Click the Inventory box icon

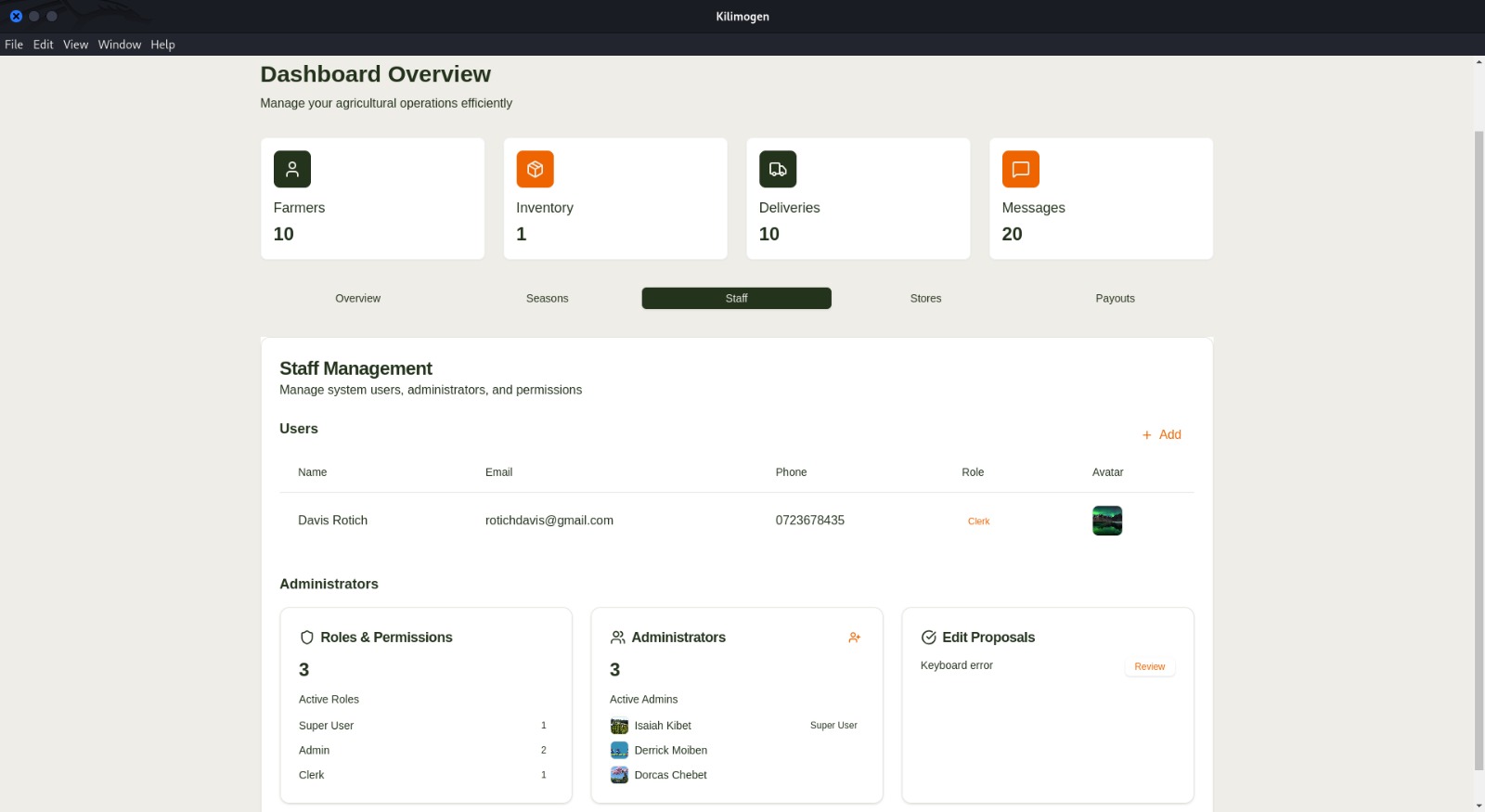[535, 169]
